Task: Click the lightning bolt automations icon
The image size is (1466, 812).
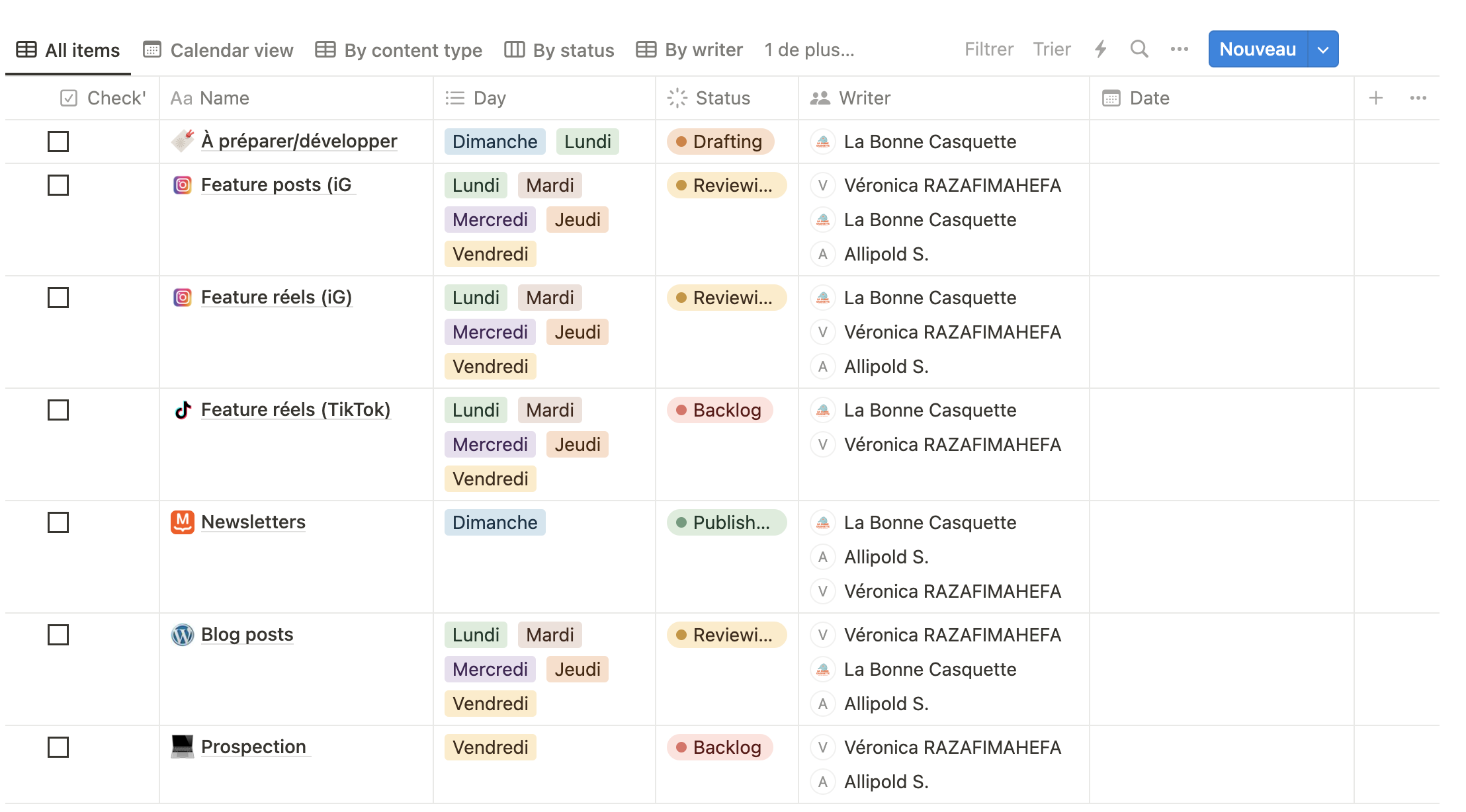Action: 1101,49
